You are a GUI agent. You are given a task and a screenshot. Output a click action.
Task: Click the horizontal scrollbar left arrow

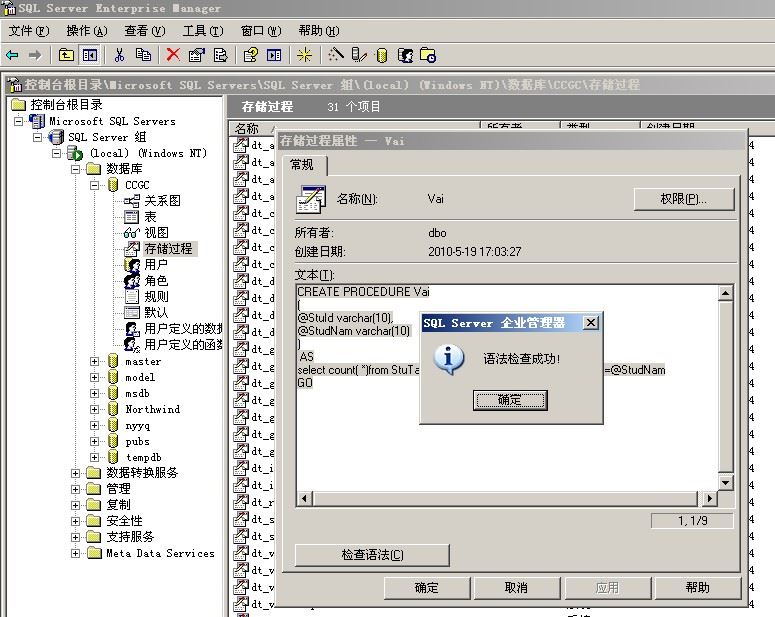[304, 498]
